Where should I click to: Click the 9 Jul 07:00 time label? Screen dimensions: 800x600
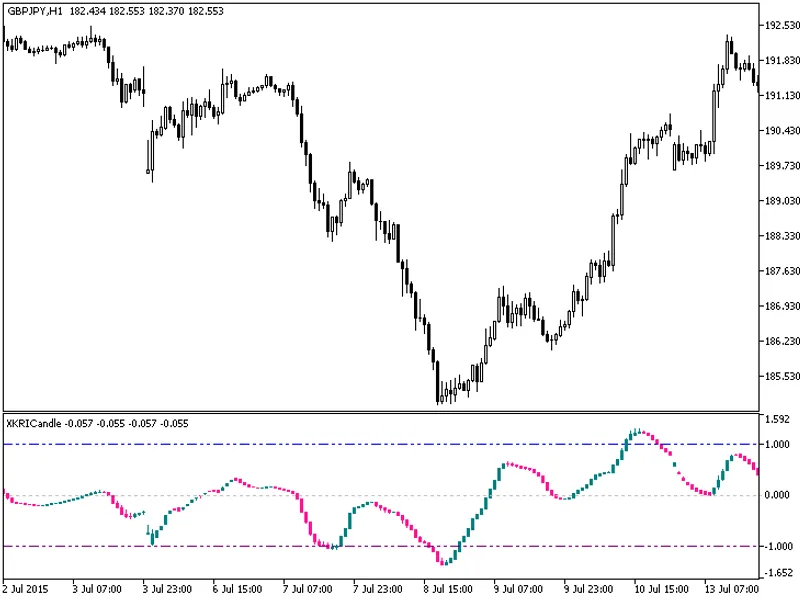(x=518, y=589)
